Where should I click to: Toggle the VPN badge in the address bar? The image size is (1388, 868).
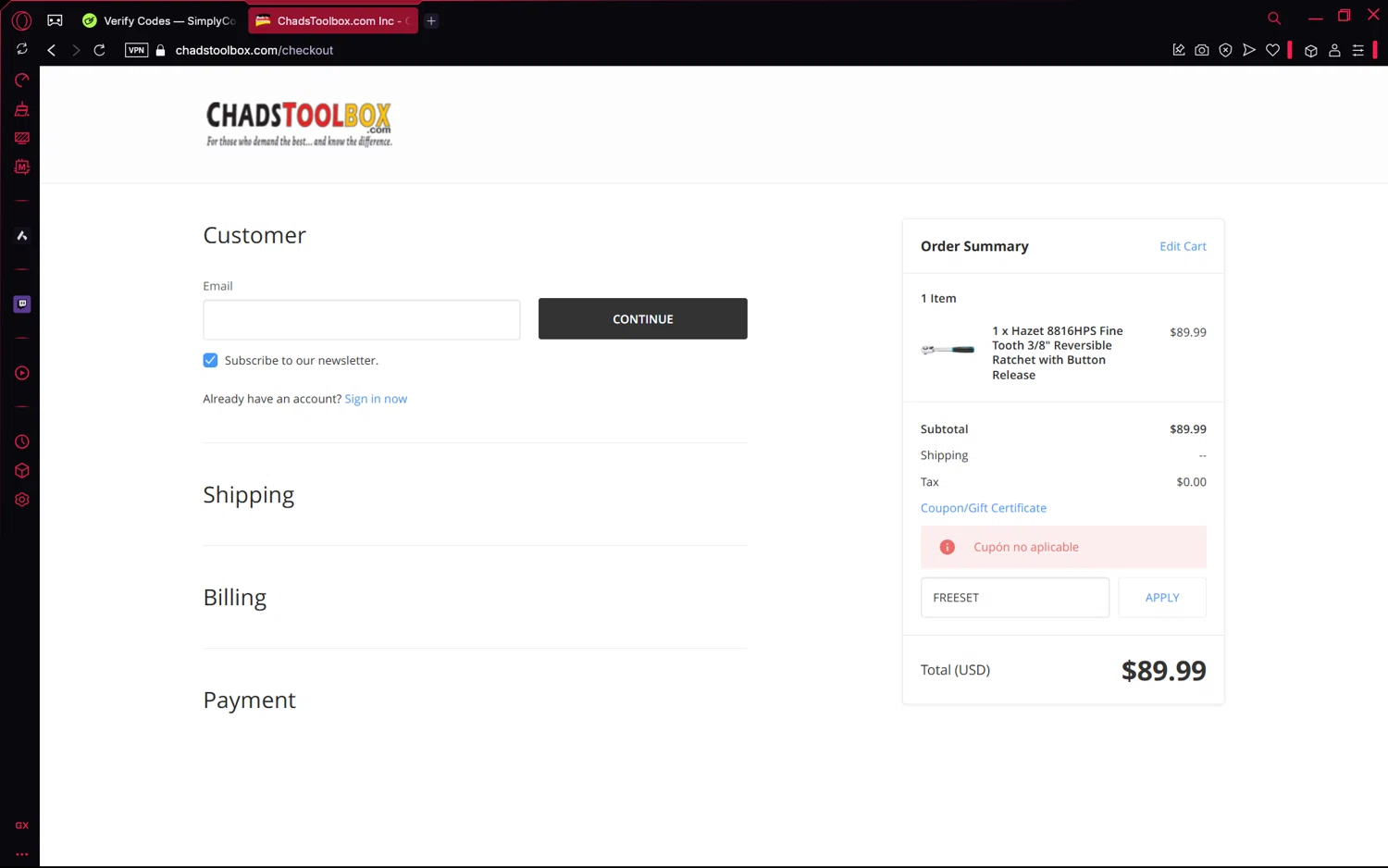click(x=136, y=50)
